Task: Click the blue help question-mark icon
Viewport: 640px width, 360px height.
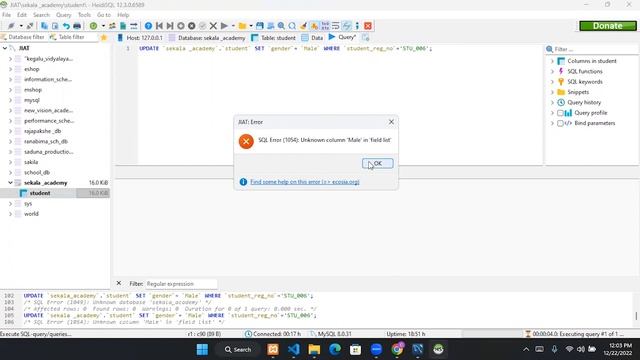Action: pos(148,26)
